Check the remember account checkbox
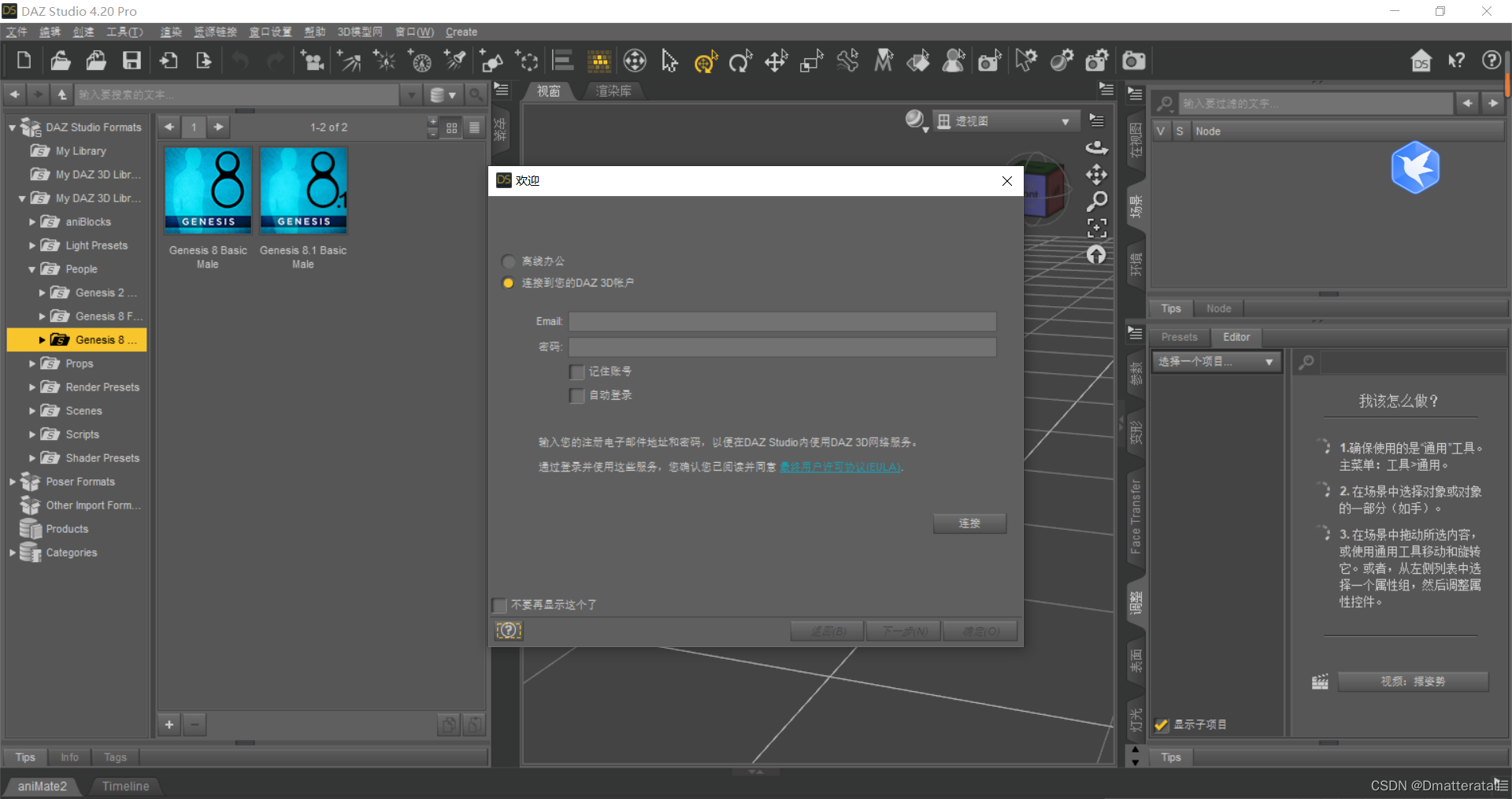The height and width of the screenshot is (799, 1512). (x=577, y=372)
